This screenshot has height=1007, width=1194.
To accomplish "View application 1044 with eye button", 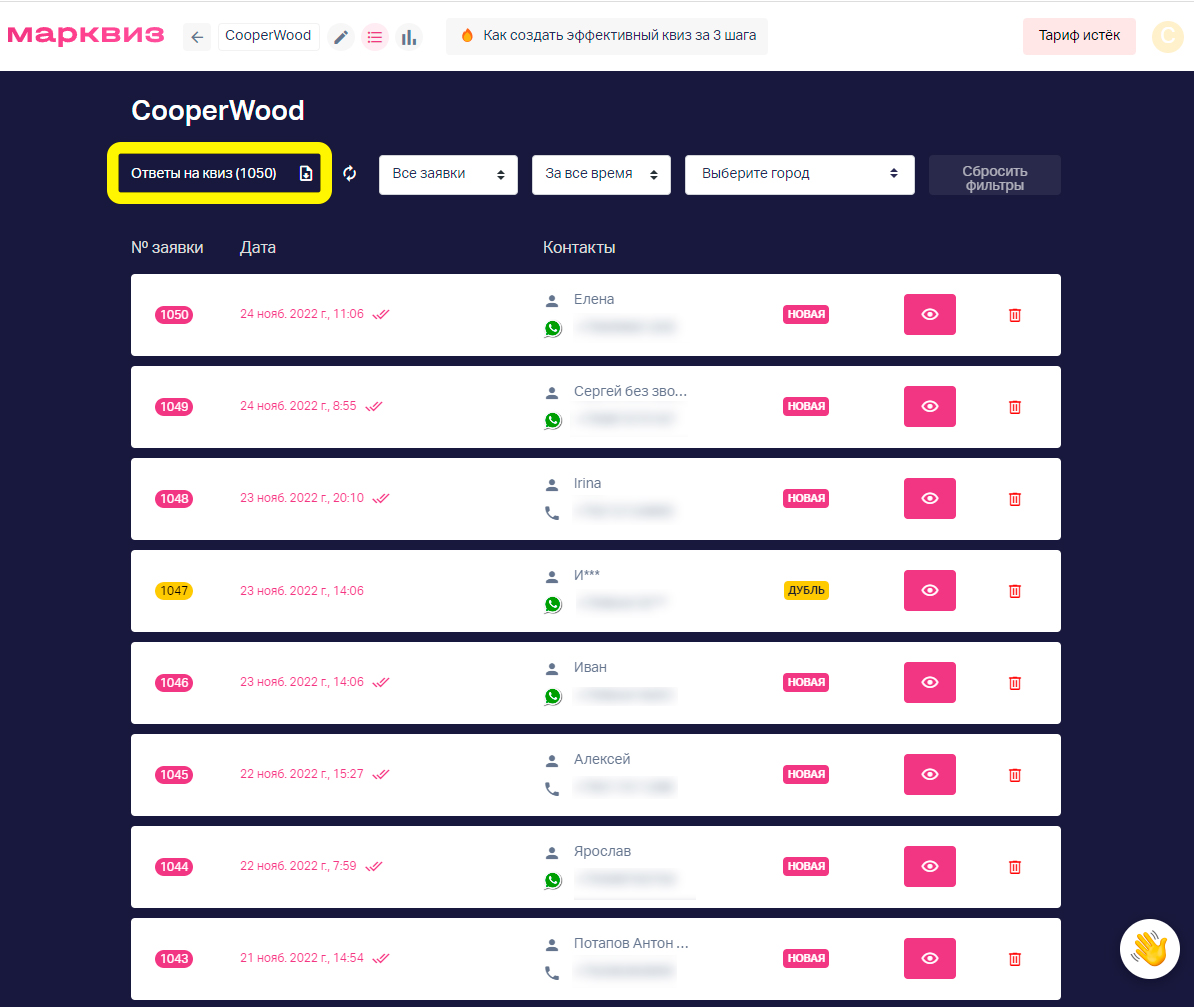I will (929, 866).
